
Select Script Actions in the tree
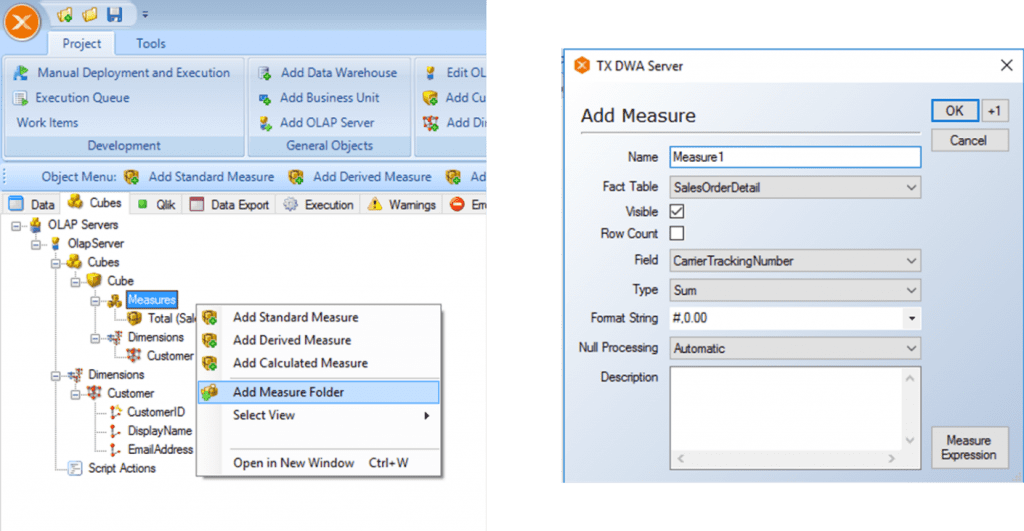pyautogui.click(x=121, y=468)
